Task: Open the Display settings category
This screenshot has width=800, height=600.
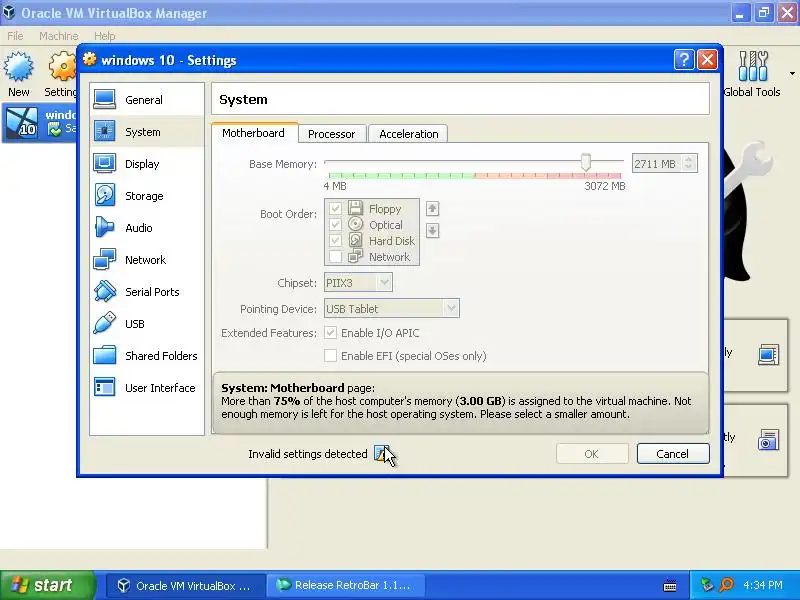Action: (x=147, y=164)
